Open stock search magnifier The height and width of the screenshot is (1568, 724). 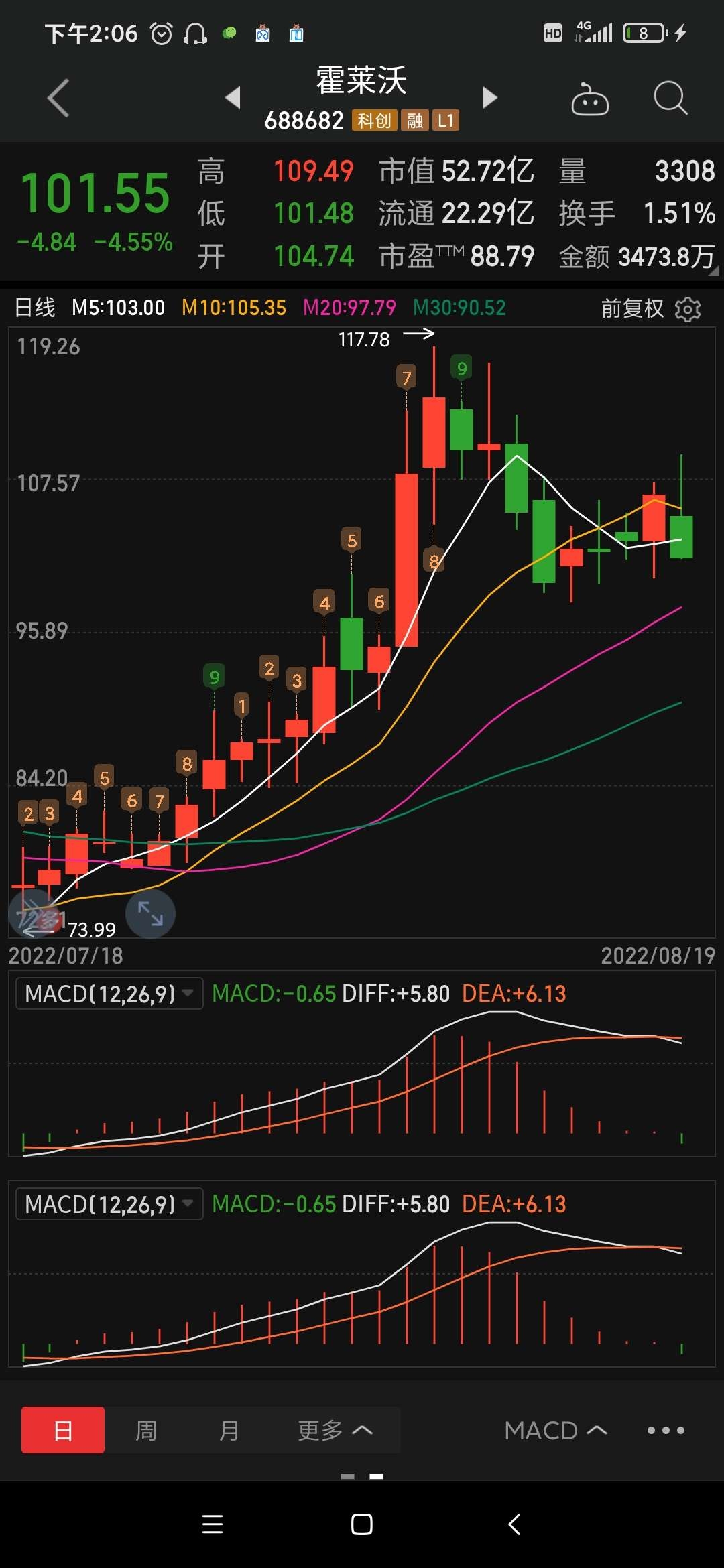coord(670,99)
